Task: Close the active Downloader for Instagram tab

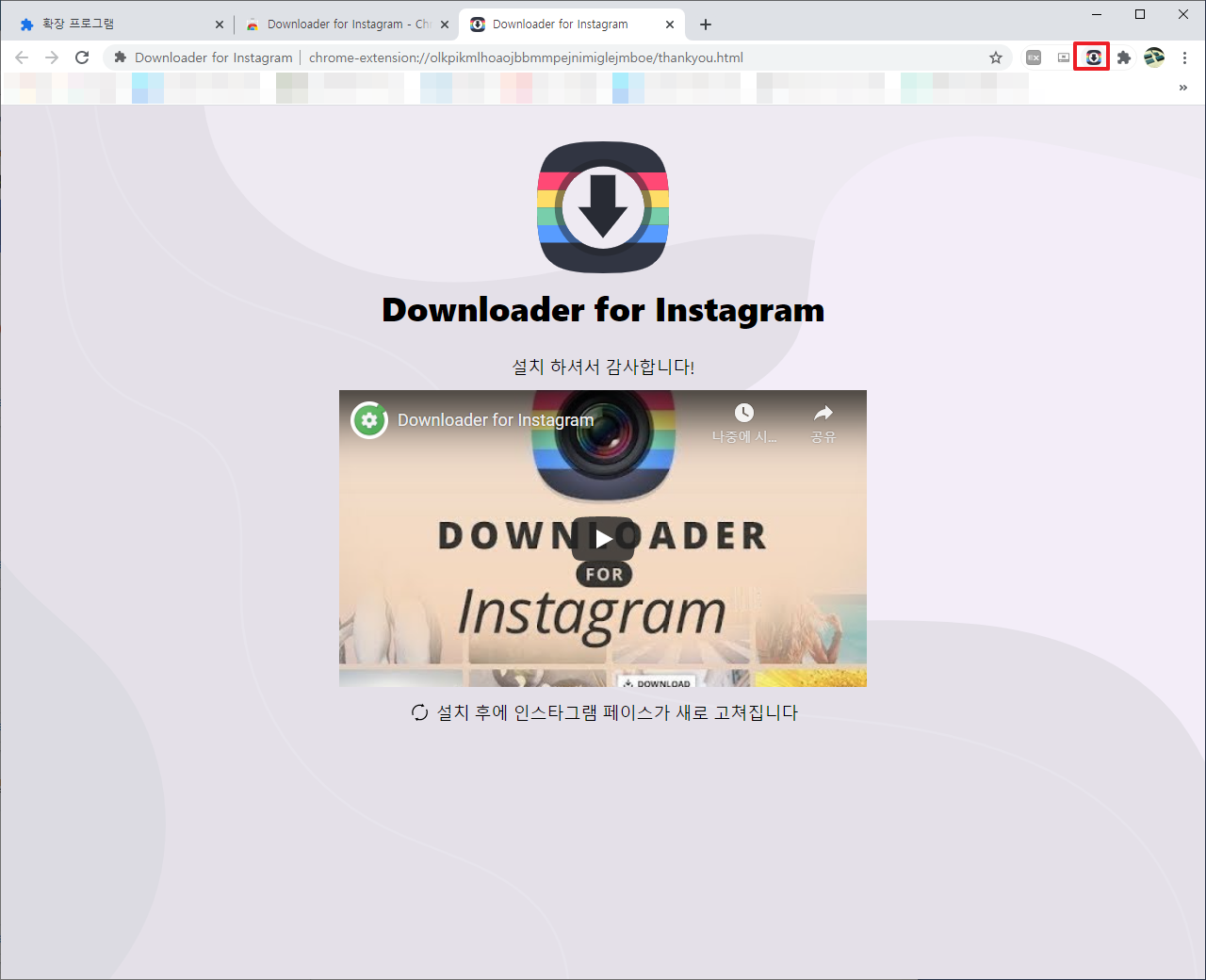Action: click(670, 24)
